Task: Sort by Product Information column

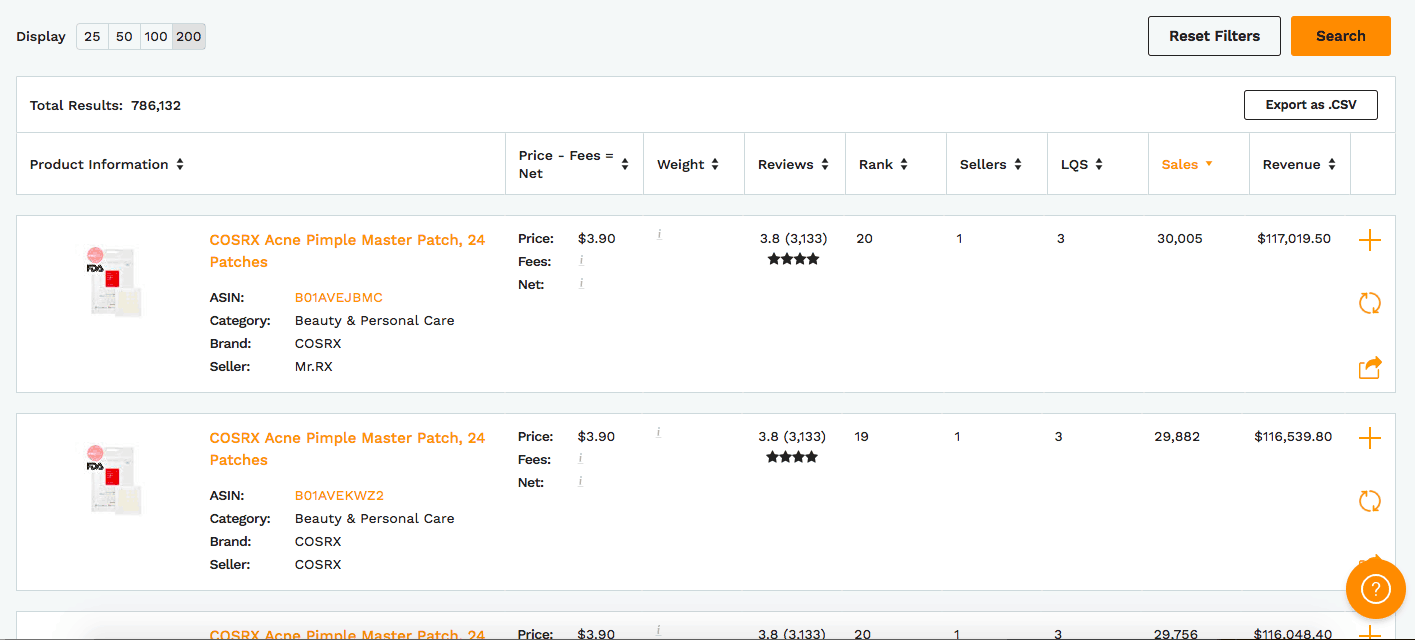Action: [x=107, y=164]
